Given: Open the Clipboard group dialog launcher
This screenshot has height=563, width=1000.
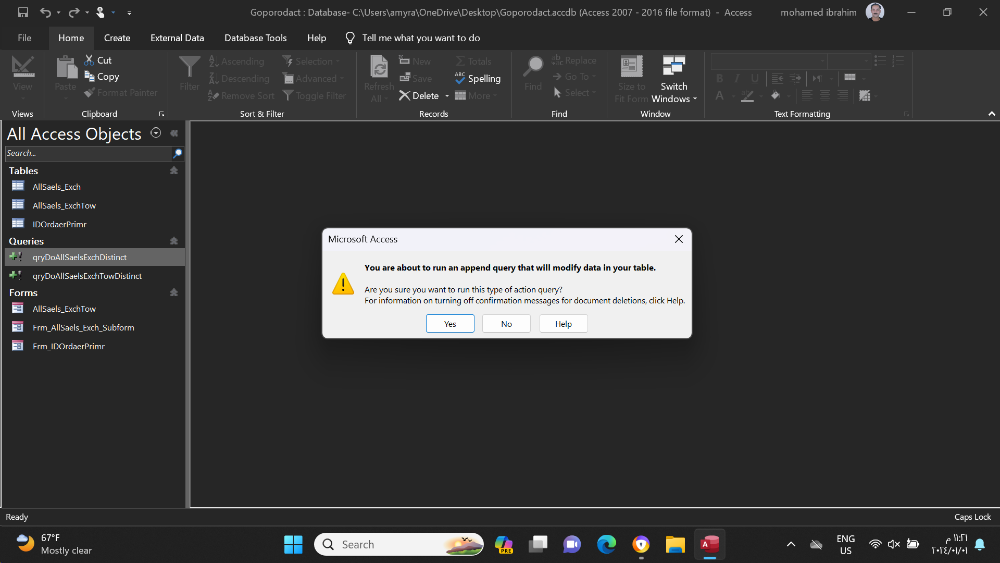Looking at the screenshot, I should click(161, 114).
